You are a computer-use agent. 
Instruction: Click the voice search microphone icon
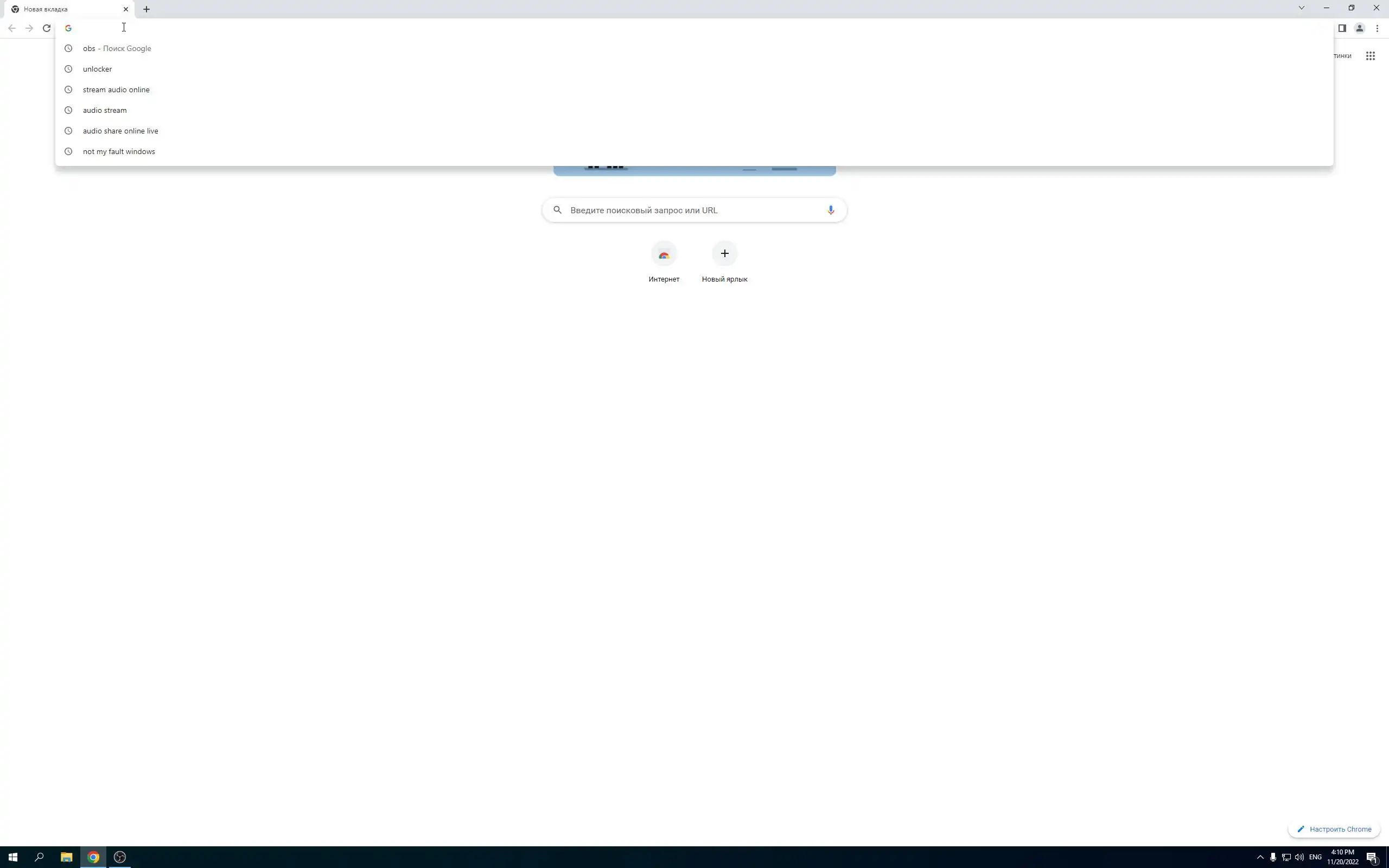click(831, 210)
